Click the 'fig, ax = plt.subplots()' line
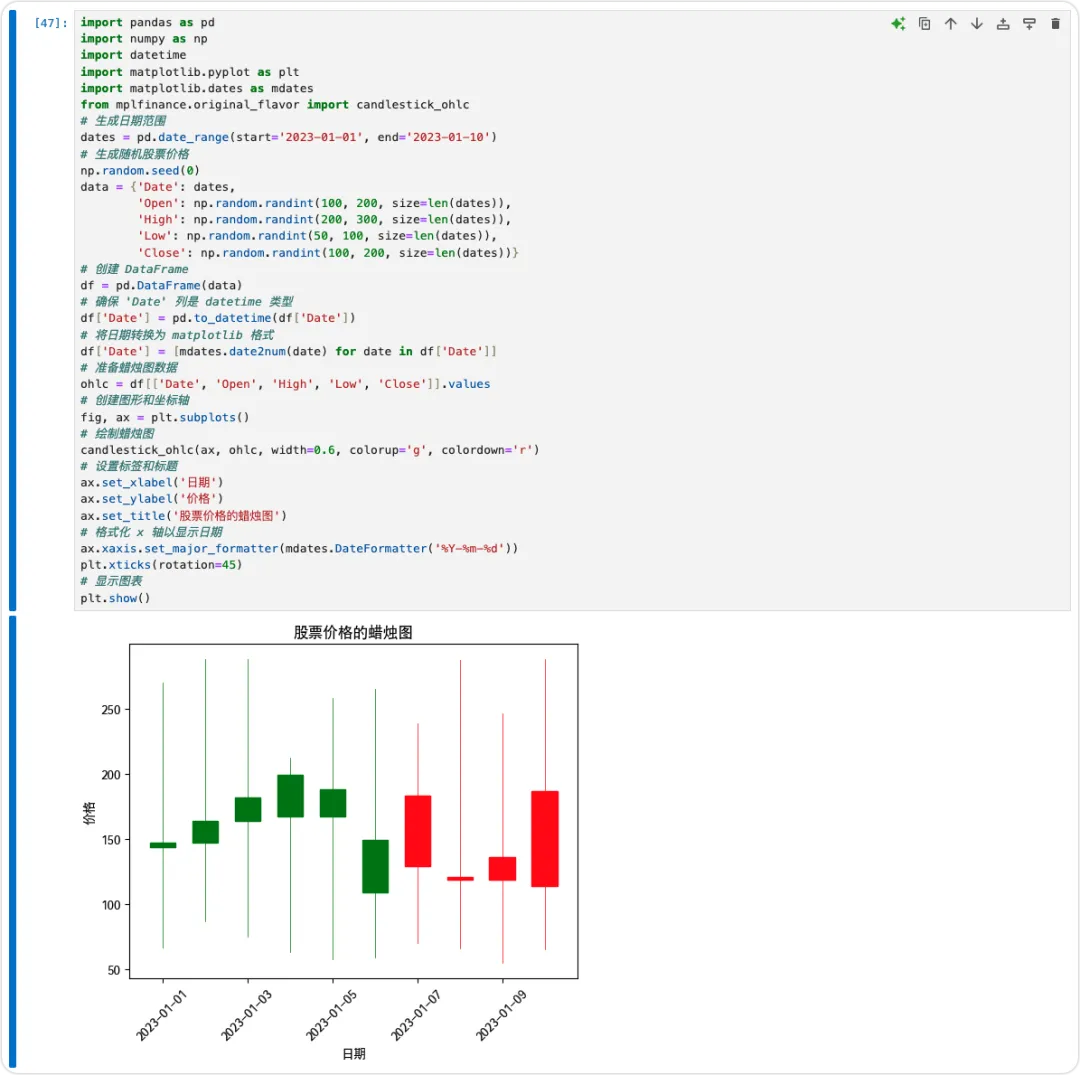The width and height of the screenshot is (1080, 1075). (x=165, y=418)
